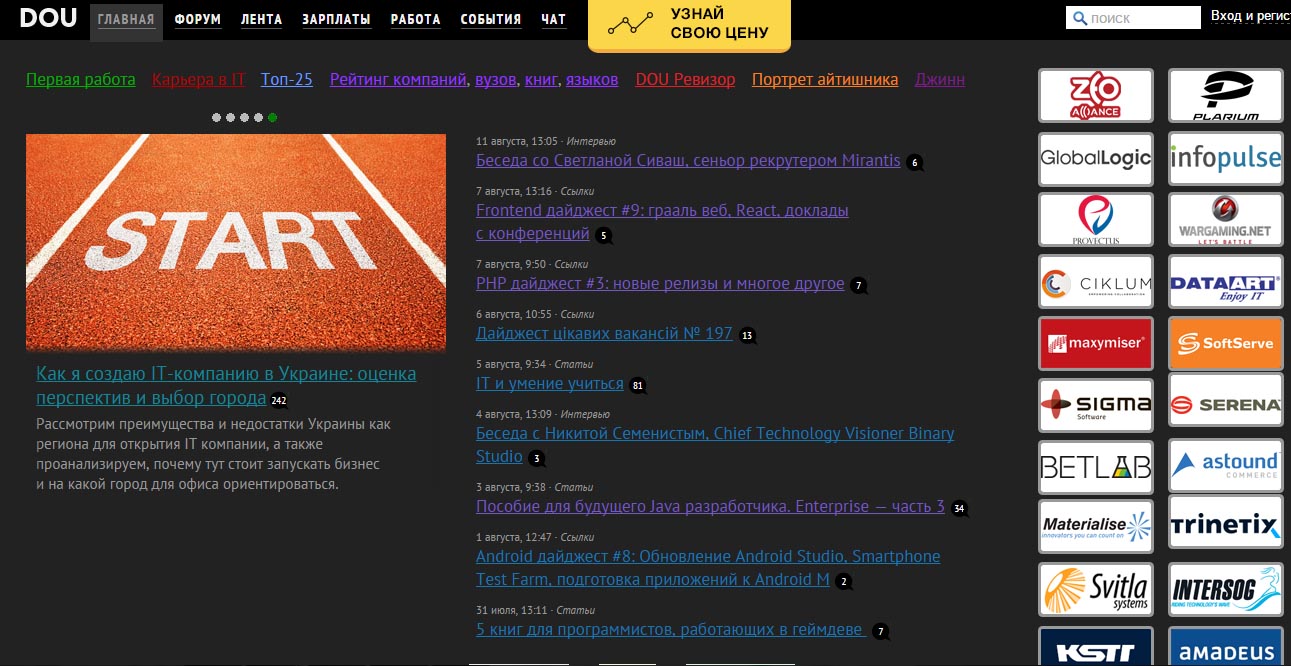Open the Wargaming.net company logo
1291x666 pixels.
click(1226, 220)
